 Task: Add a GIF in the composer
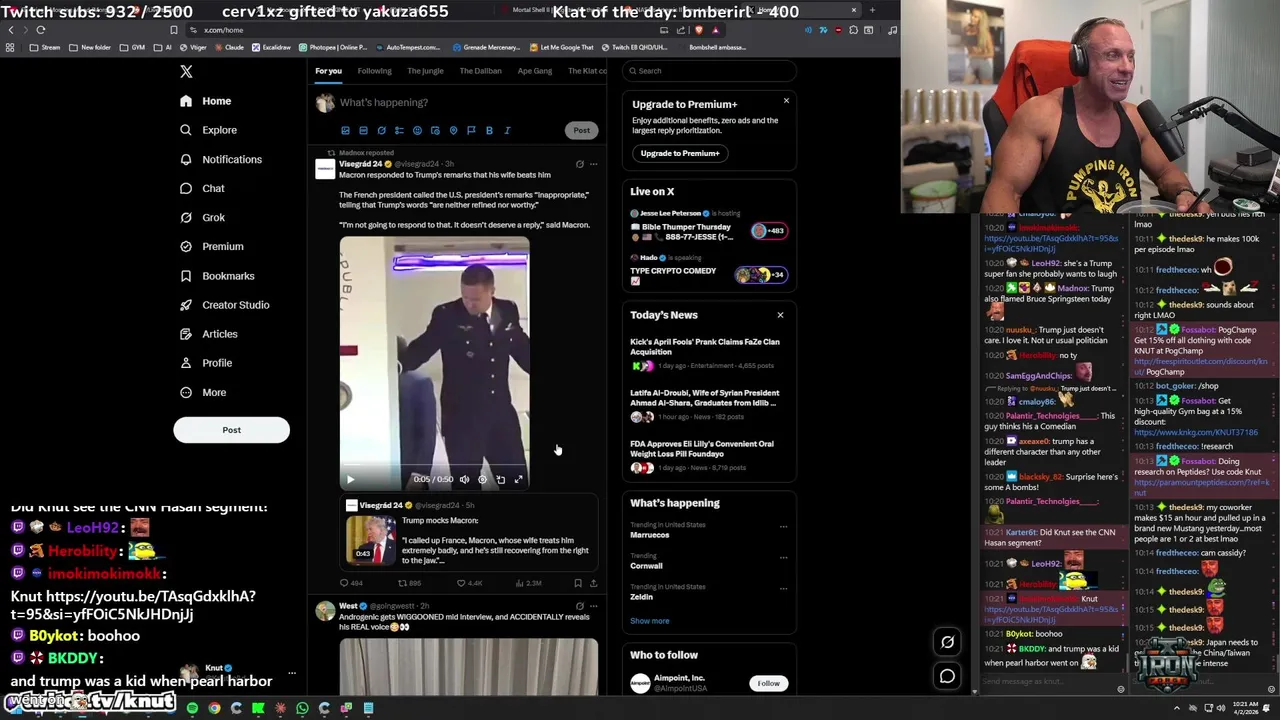363,130
